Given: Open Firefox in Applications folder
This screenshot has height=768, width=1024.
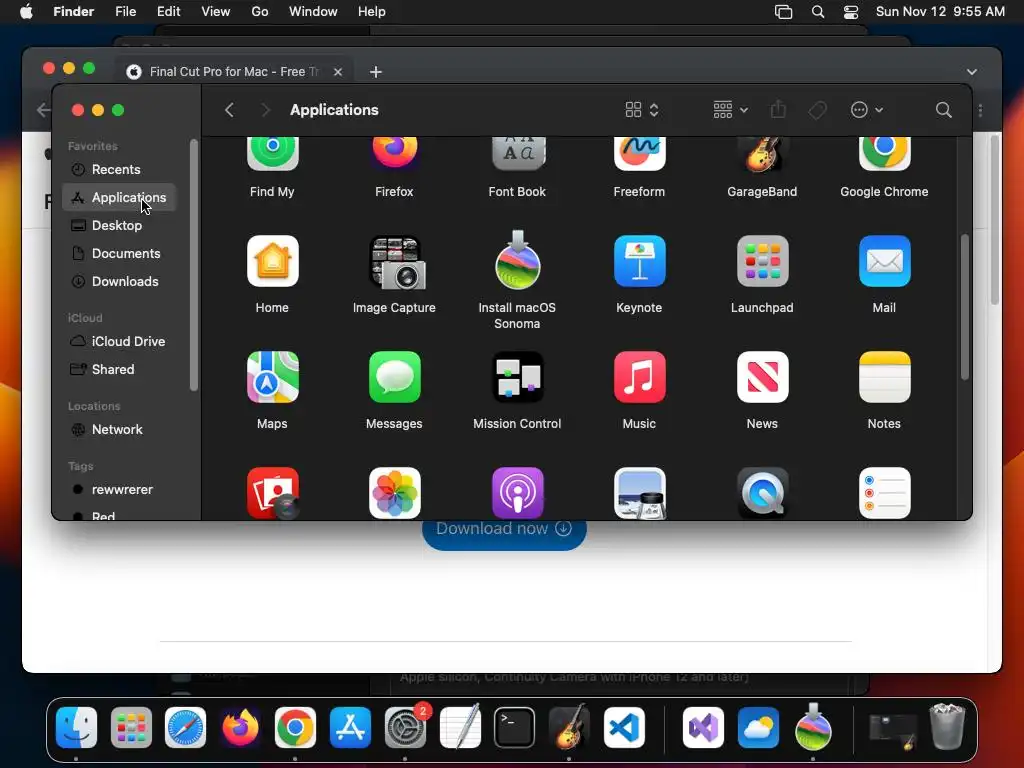Looking at the screenshot, I should click(394, 154).
